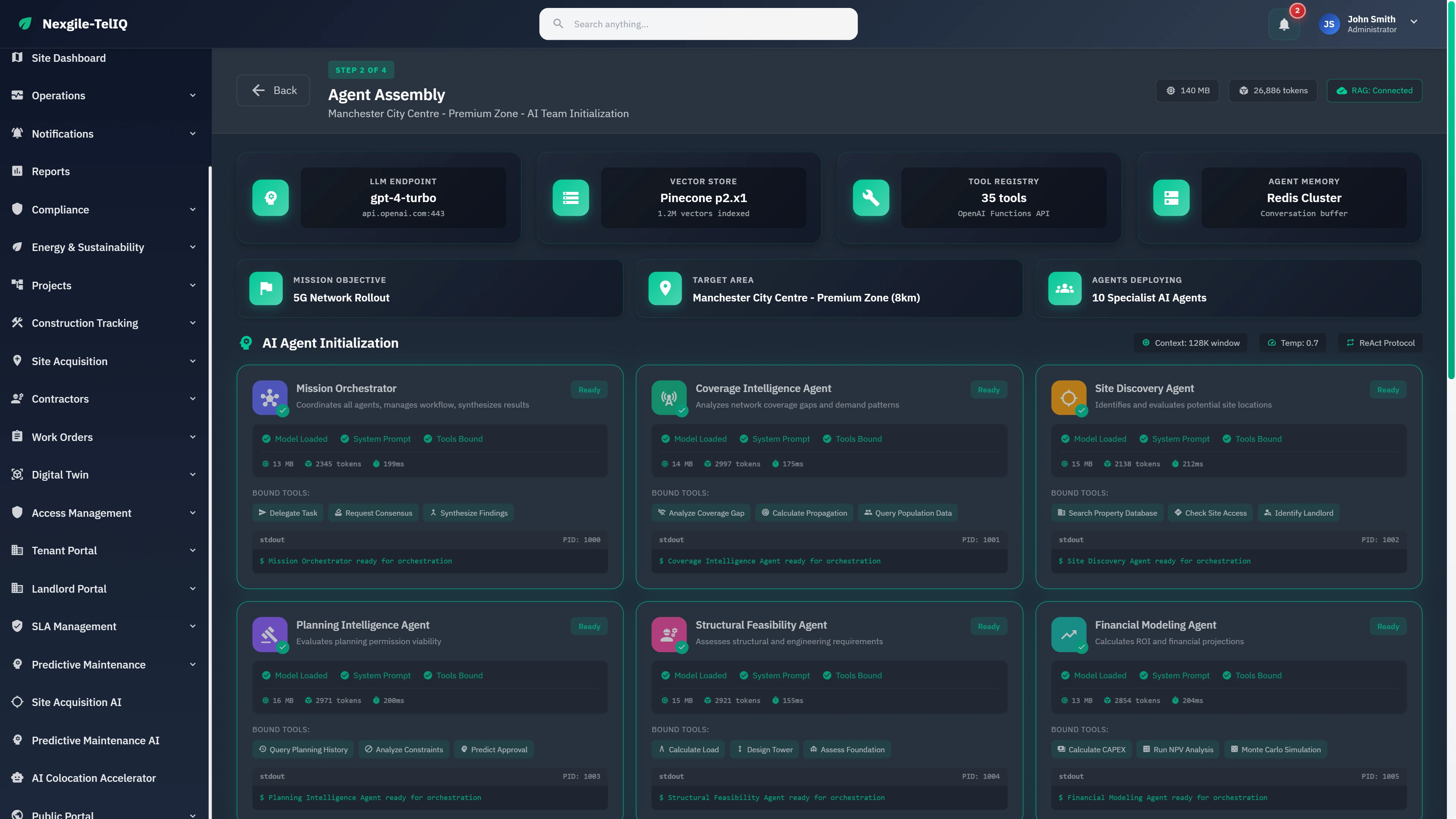Click the Back button
This screenshot has width=1456, height=819.
pos(273,91)
